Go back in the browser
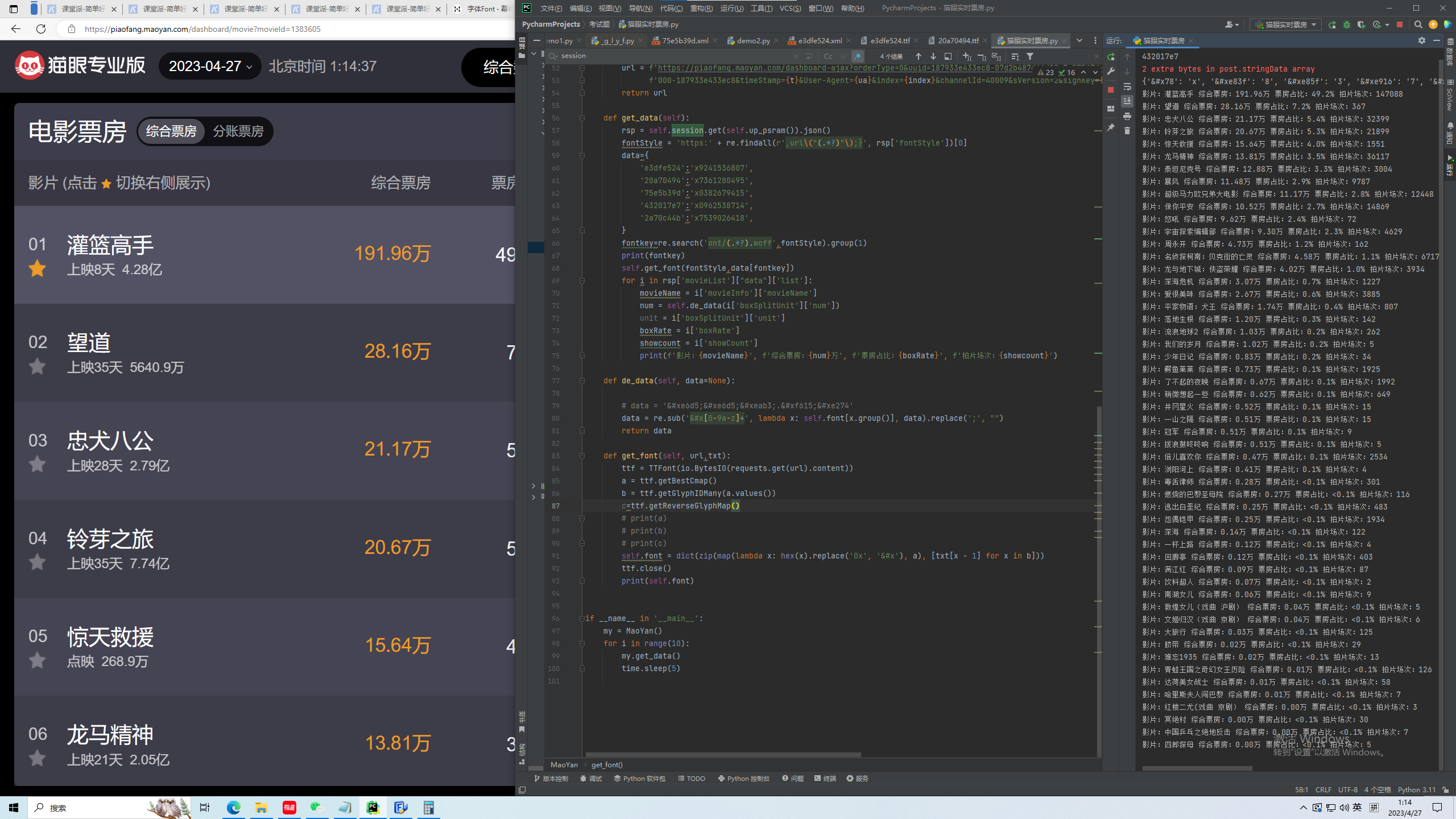Image resolution: width=1456 pixels, height=819 pixels. [x=15, y=29]
